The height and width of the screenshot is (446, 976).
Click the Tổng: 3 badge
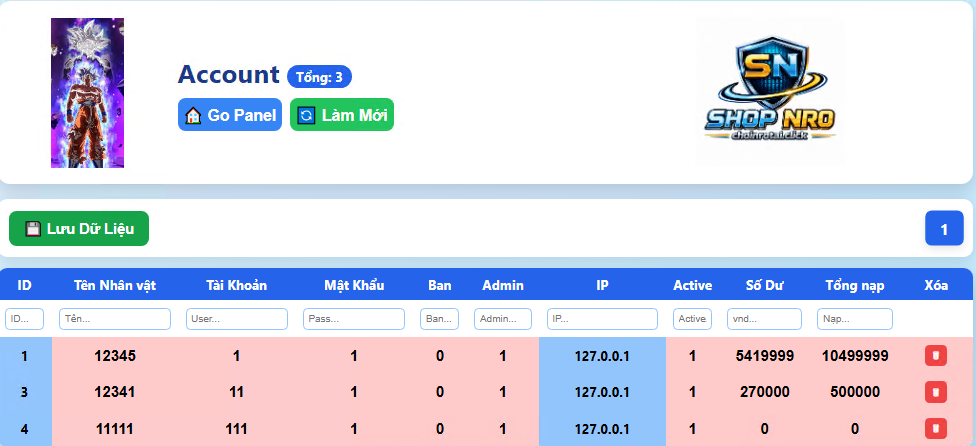click(x=319, y=77)
